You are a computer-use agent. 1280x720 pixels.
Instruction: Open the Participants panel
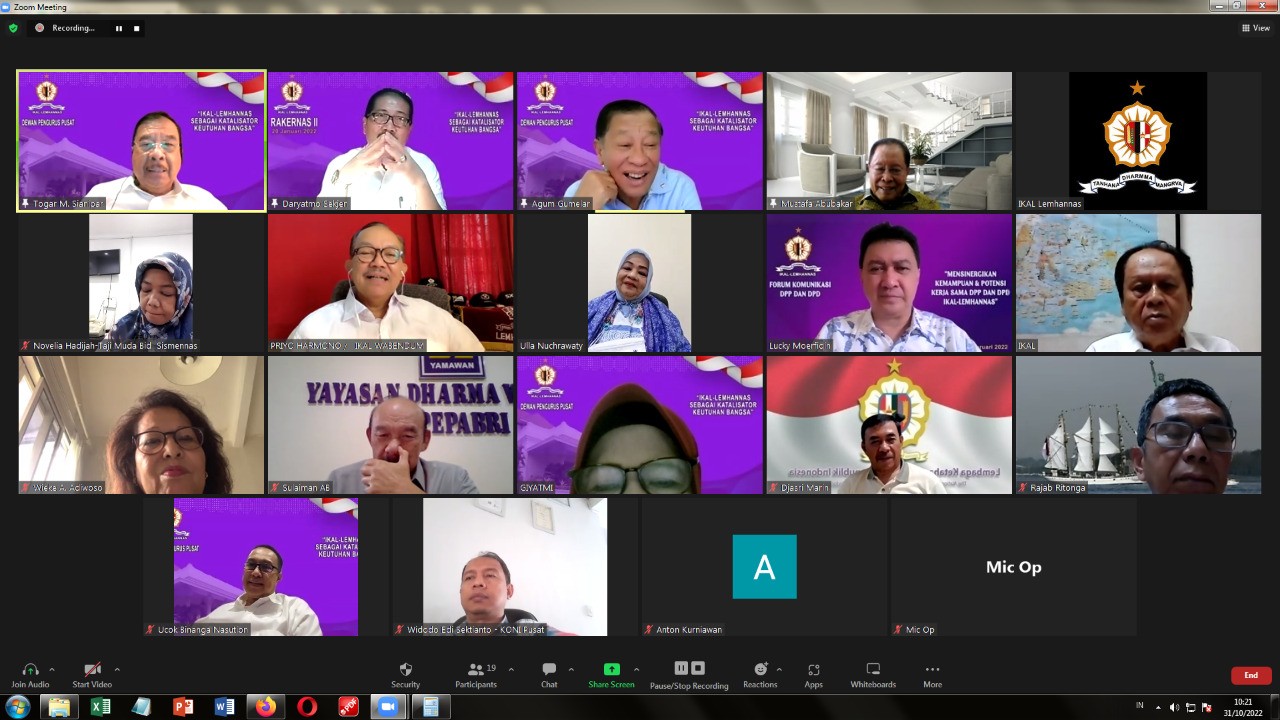pos(476,674)
